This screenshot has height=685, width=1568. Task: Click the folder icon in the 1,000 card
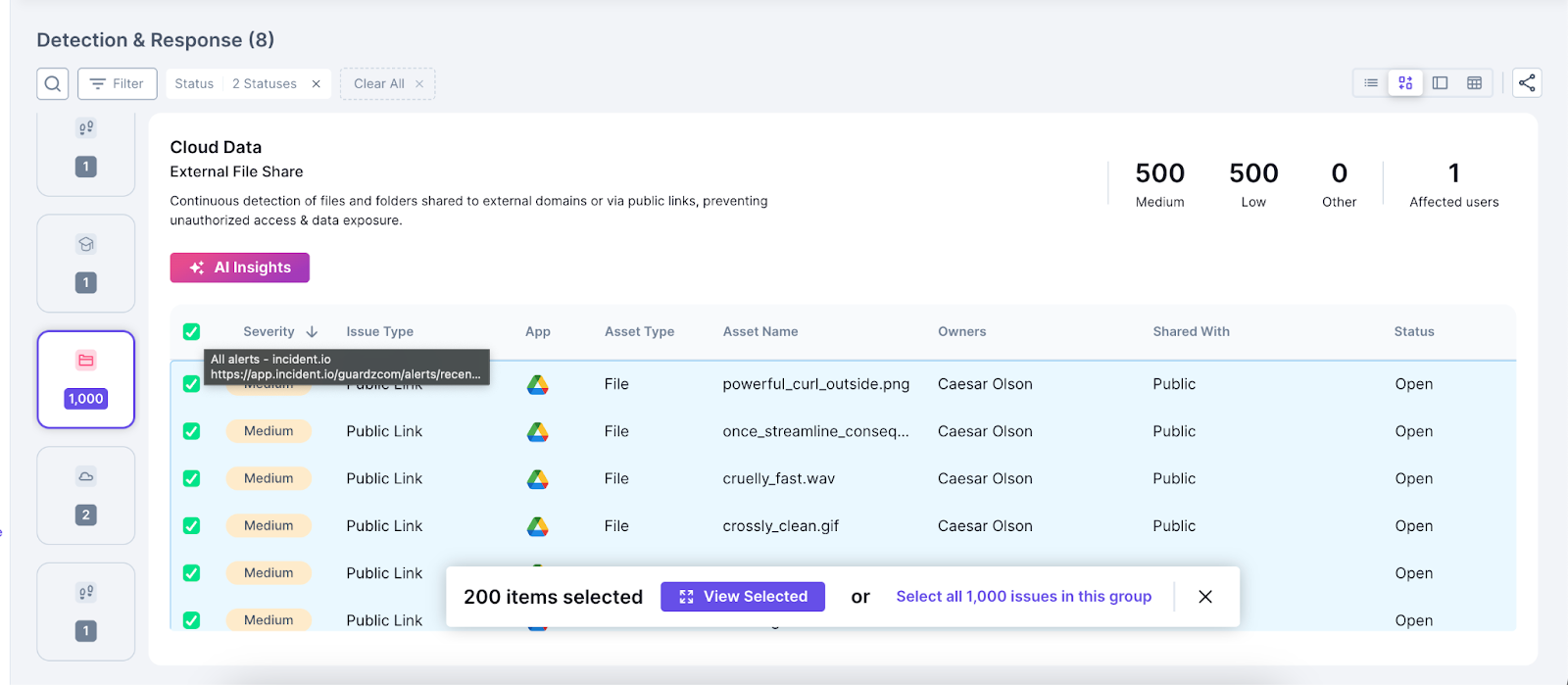click(x=86, y=361)
